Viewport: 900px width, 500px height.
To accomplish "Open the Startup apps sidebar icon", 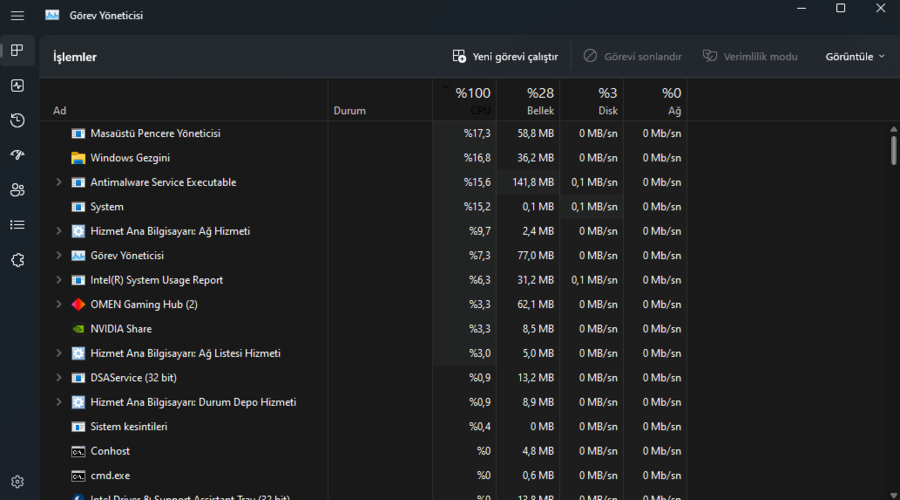I will (x=17, y=155).
